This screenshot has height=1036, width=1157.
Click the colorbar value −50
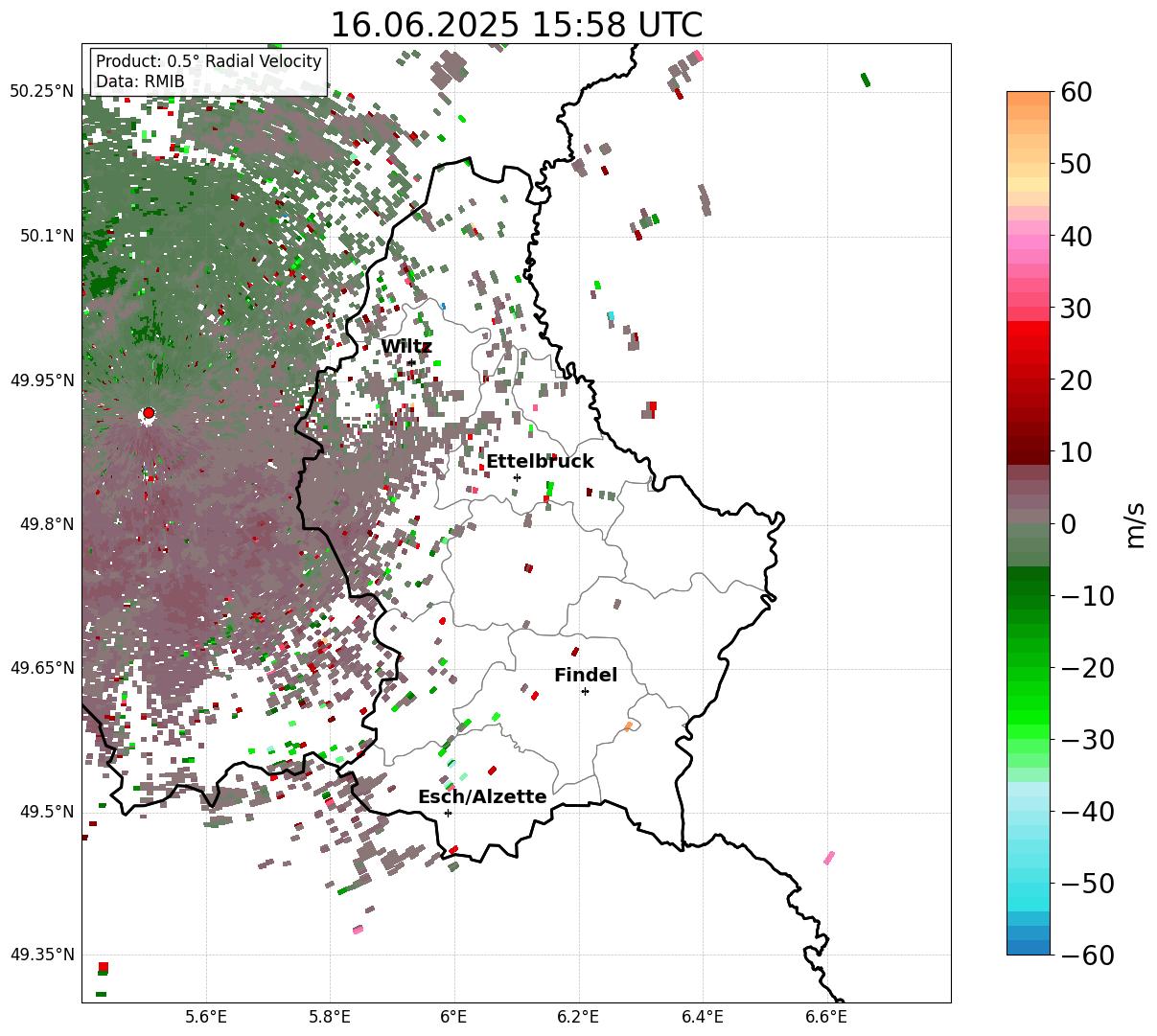(x=1087, y=884)
